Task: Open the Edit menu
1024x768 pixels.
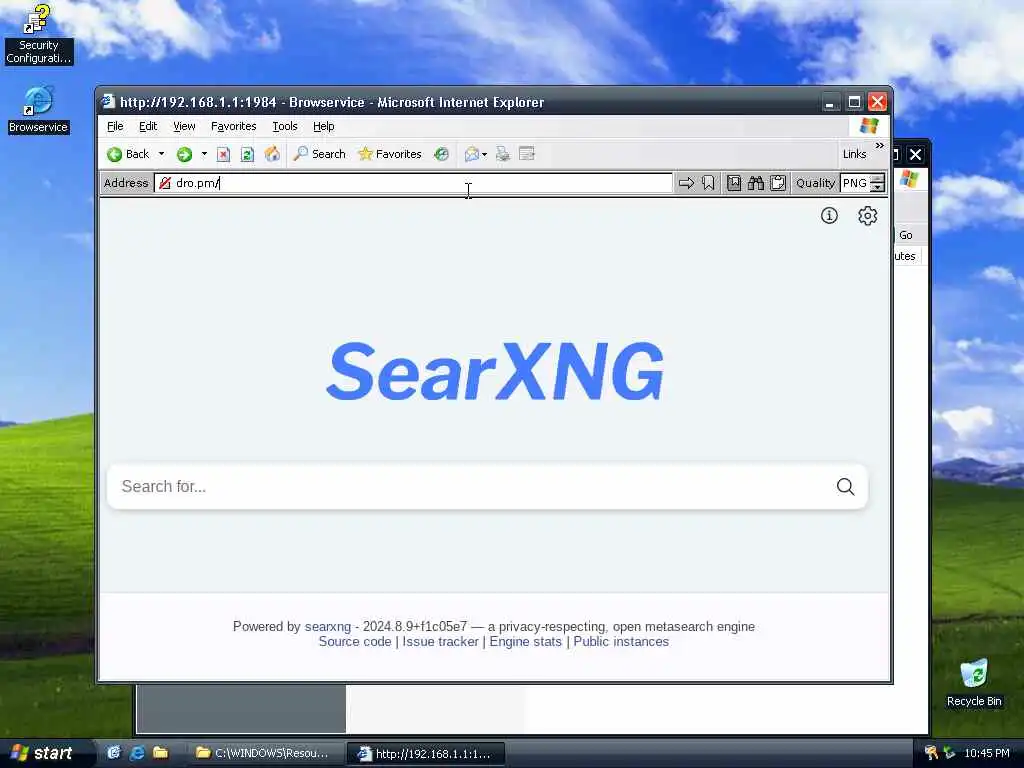Action: point(148,126)
